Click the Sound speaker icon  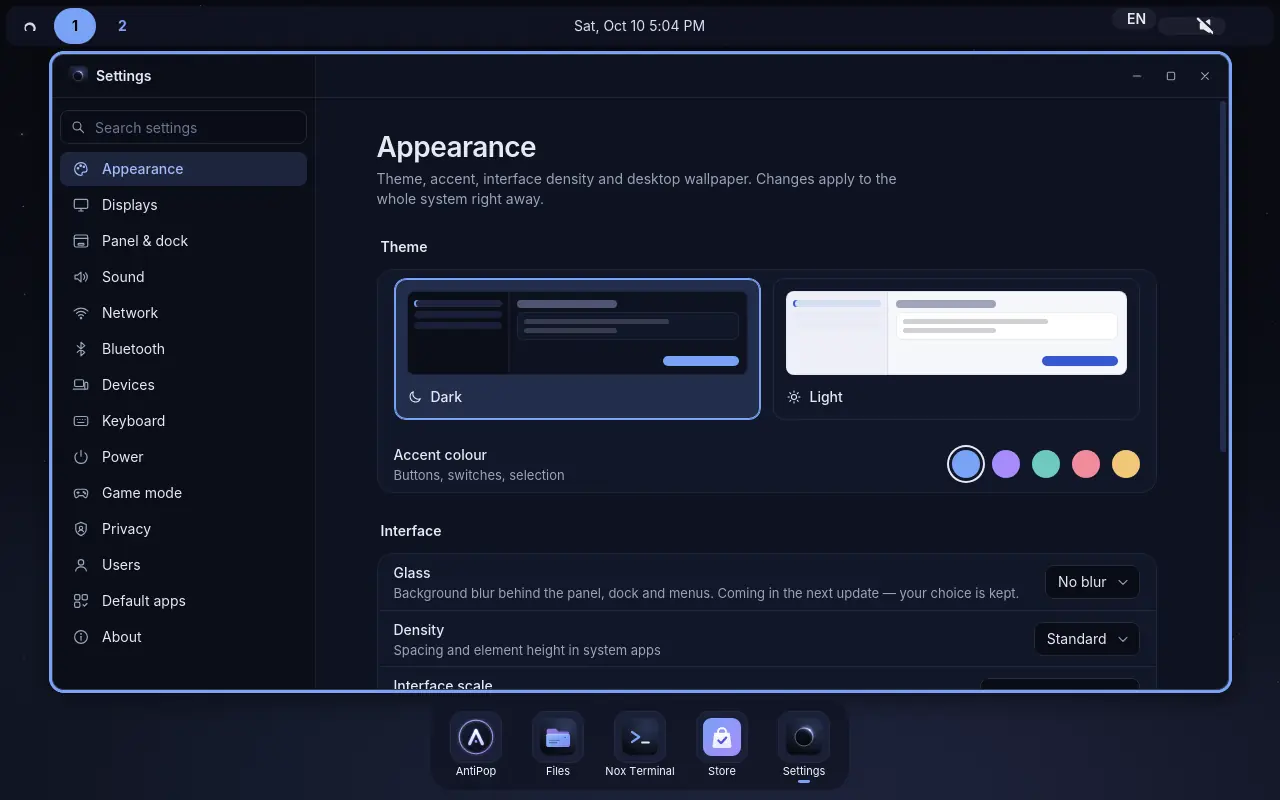coord(81,277)
